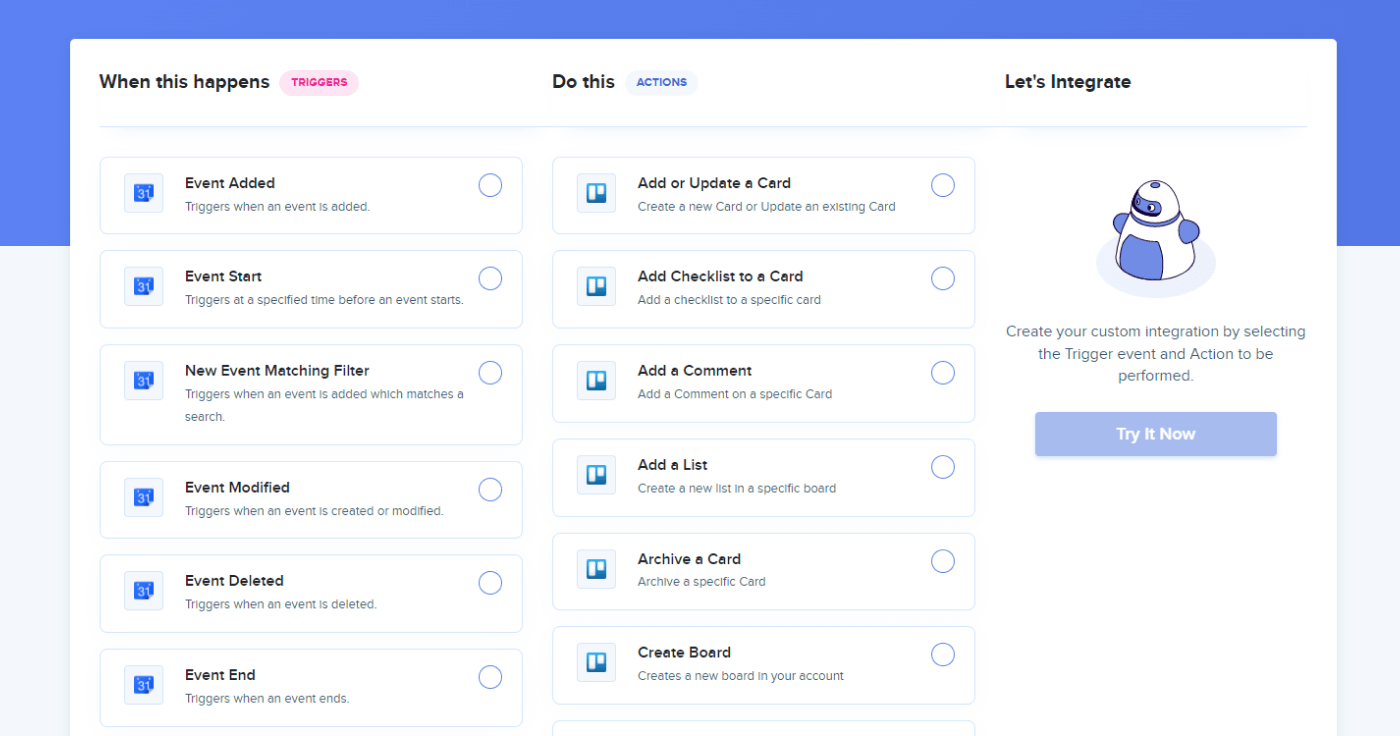Click the Trello icon next to Create Board
This screenshot has width=1400, height=736.
(596, 662)
